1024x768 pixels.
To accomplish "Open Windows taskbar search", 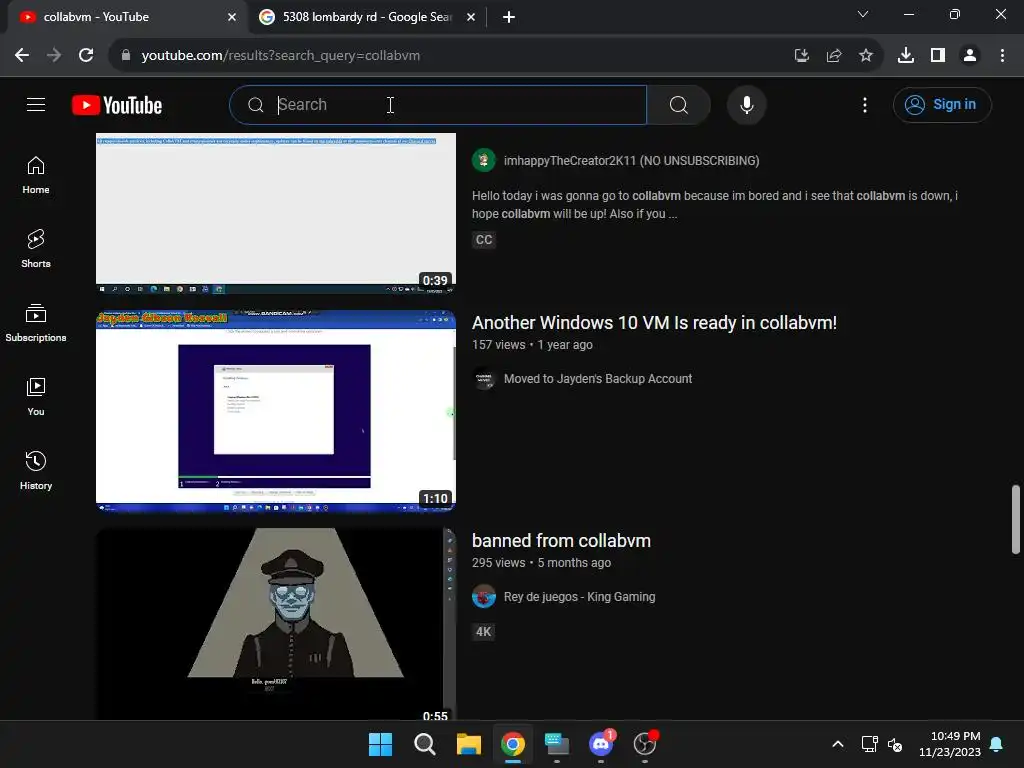I will [x=424, y=744].
